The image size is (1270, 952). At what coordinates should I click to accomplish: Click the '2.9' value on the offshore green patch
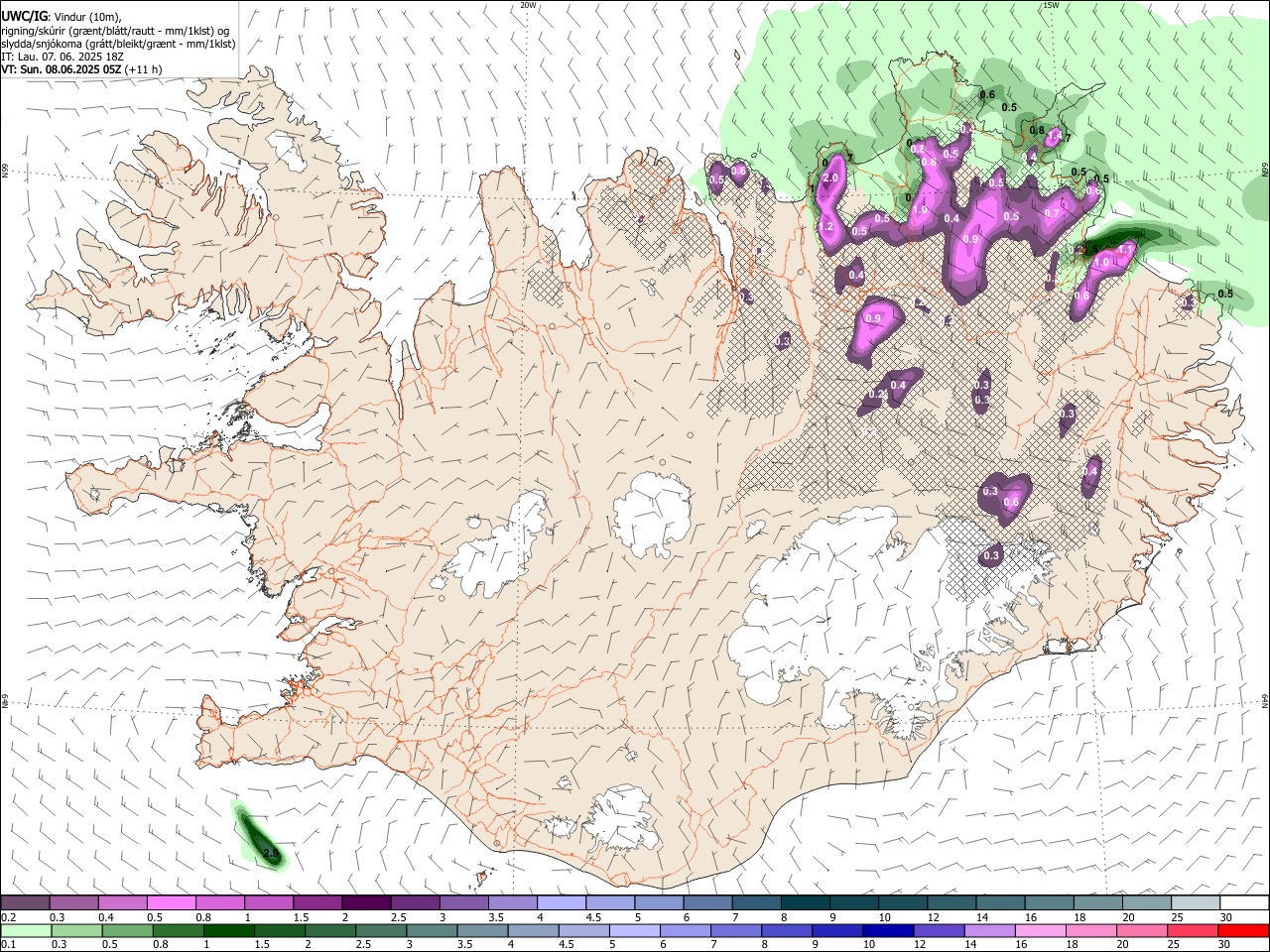[x=271, y=854]
